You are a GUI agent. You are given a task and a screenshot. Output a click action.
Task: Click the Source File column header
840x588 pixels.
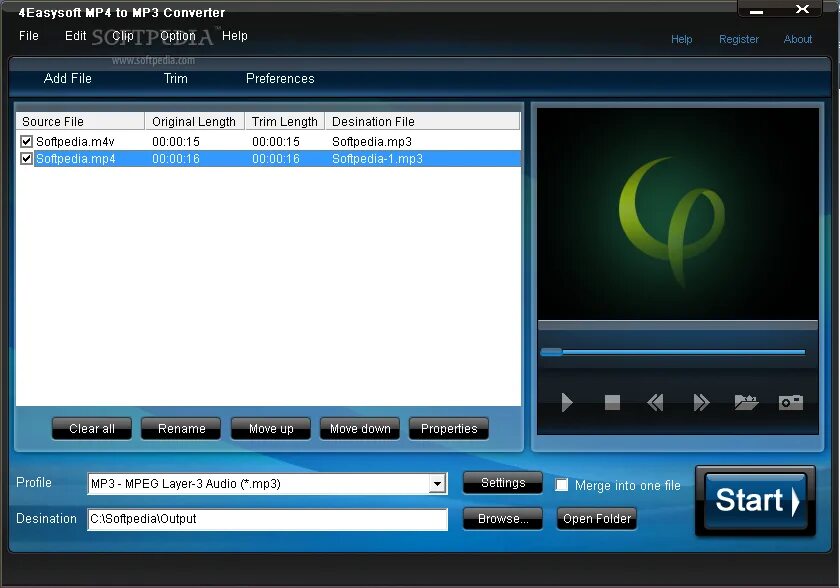(80, 121)
